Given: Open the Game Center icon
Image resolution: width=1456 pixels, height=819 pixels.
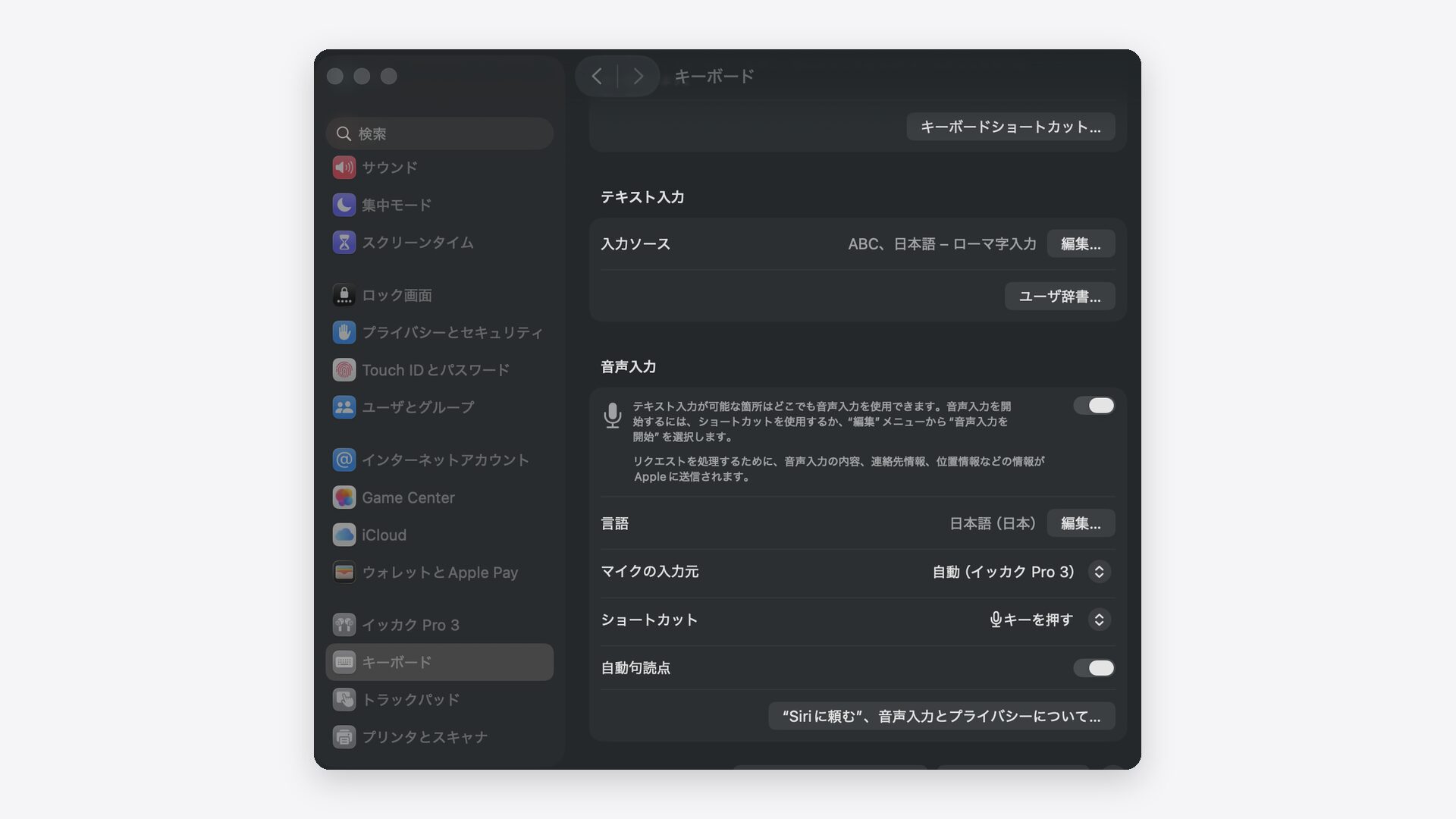Looking at the screenshot, I should pyautogui.click(x=344, y=497).
